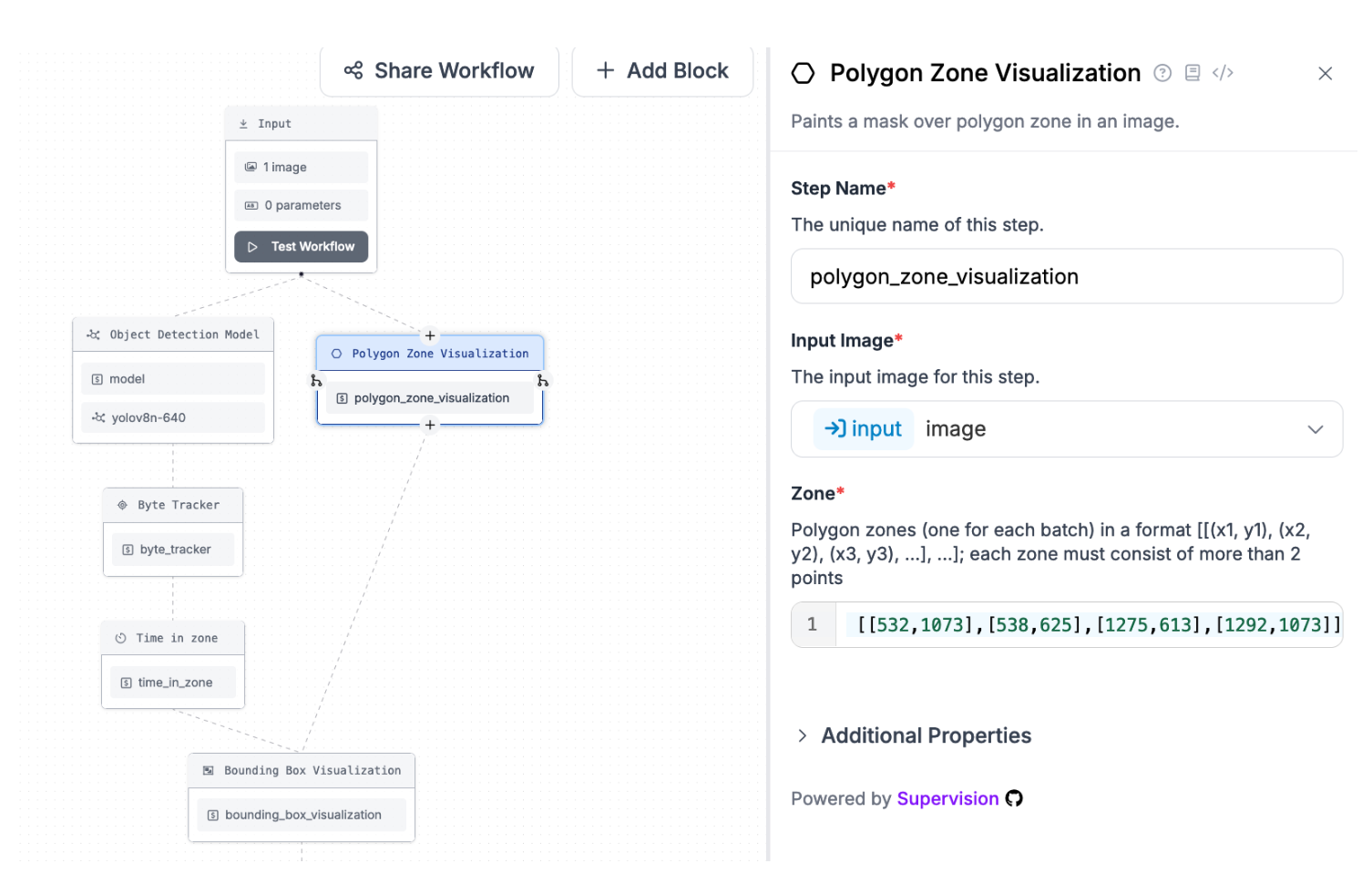1372x884 pixels.
Task: Open the block documentation book icon
Action: (1193, 73)
